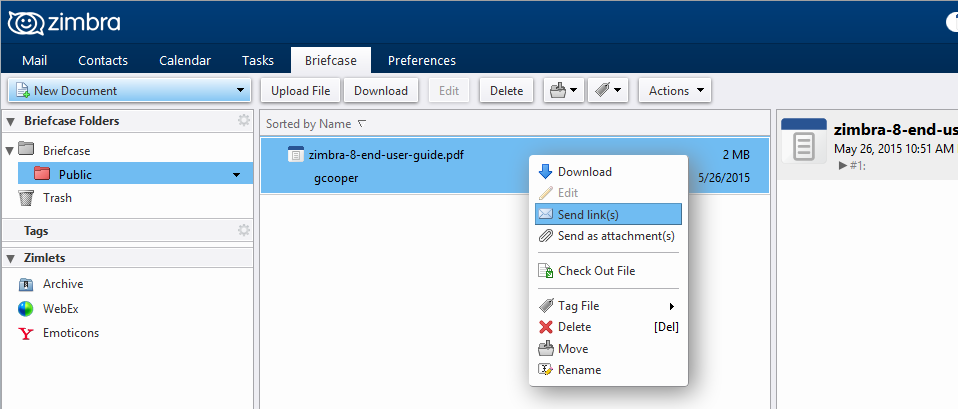
Task: Switch to the Calendar tab
Action: (185, 61)
